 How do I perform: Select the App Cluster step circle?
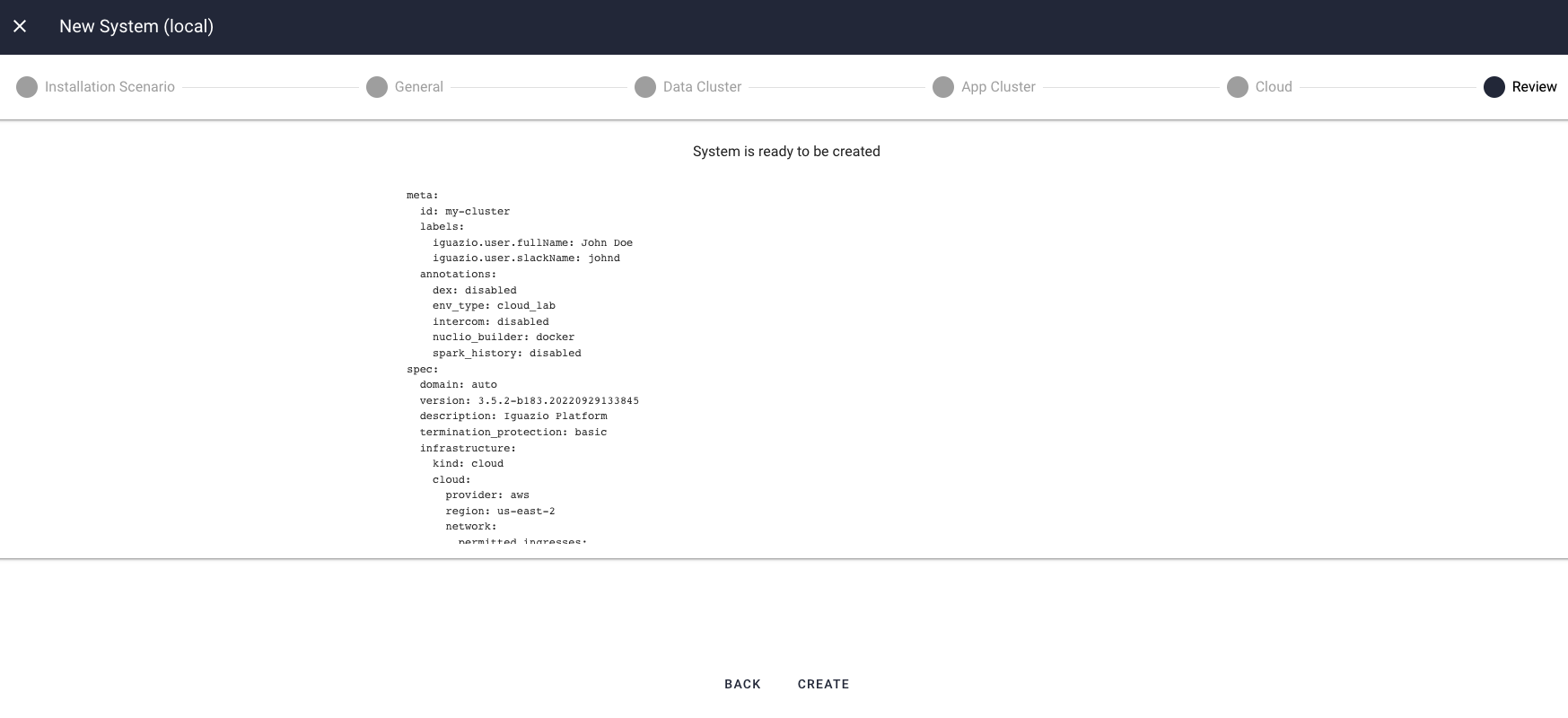point(943,87)
